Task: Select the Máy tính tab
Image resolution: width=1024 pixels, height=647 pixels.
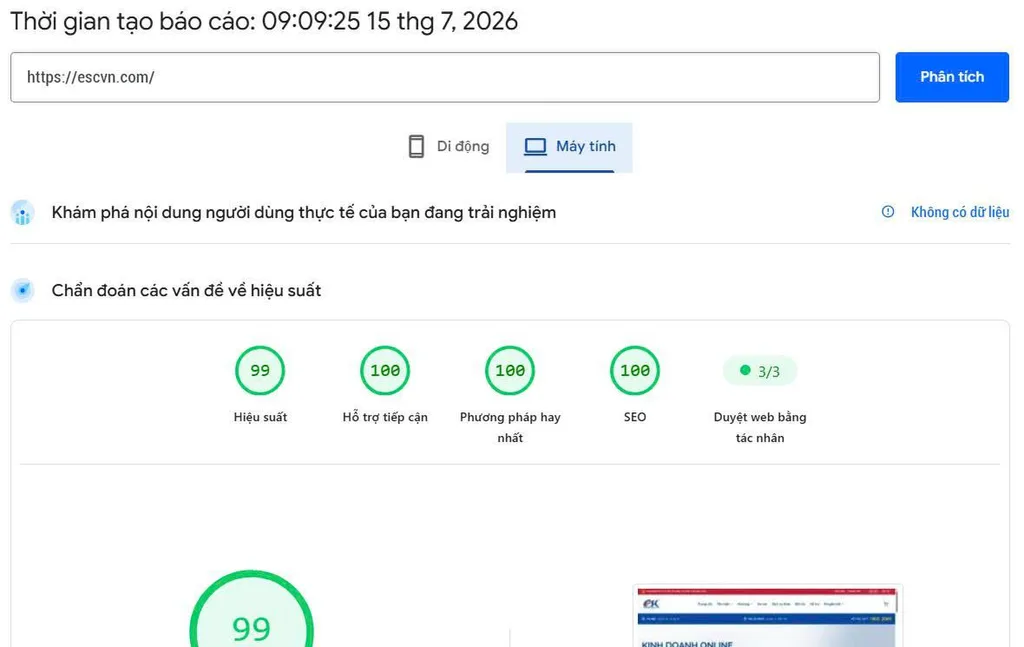Action: tap(569, 146)
